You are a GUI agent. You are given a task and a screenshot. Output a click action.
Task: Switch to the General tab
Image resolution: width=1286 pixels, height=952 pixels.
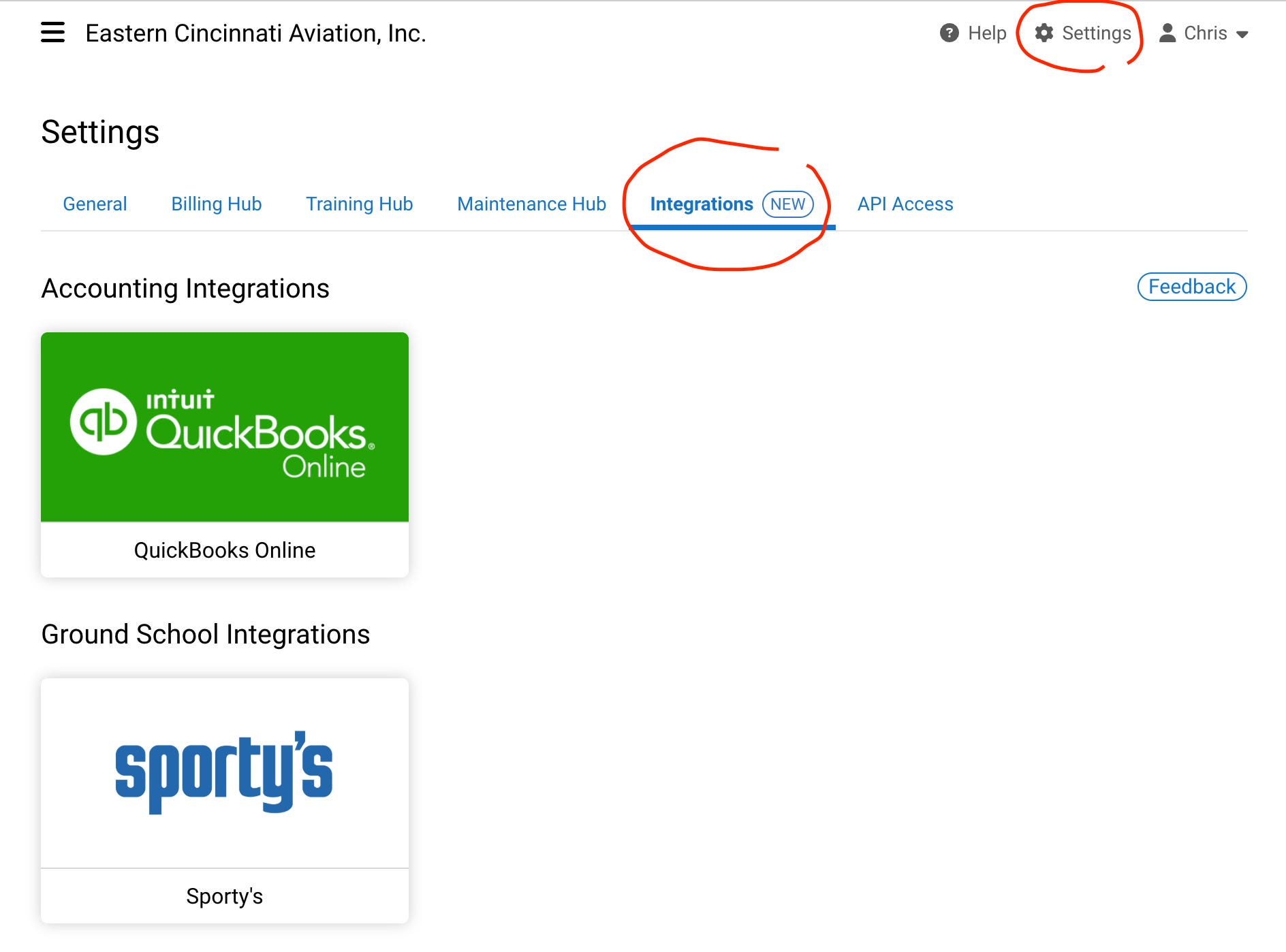[x=95, y=204]
